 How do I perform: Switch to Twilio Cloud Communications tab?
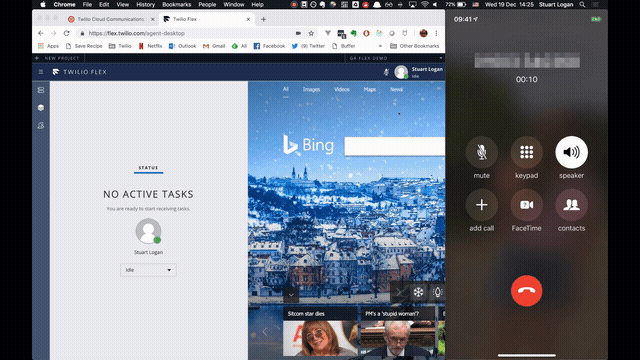[x=110, y=19]
